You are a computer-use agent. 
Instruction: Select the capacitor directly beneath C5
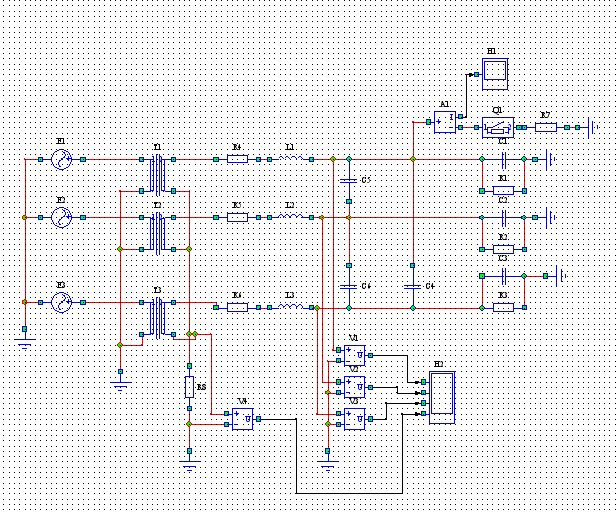click(349, 286)
